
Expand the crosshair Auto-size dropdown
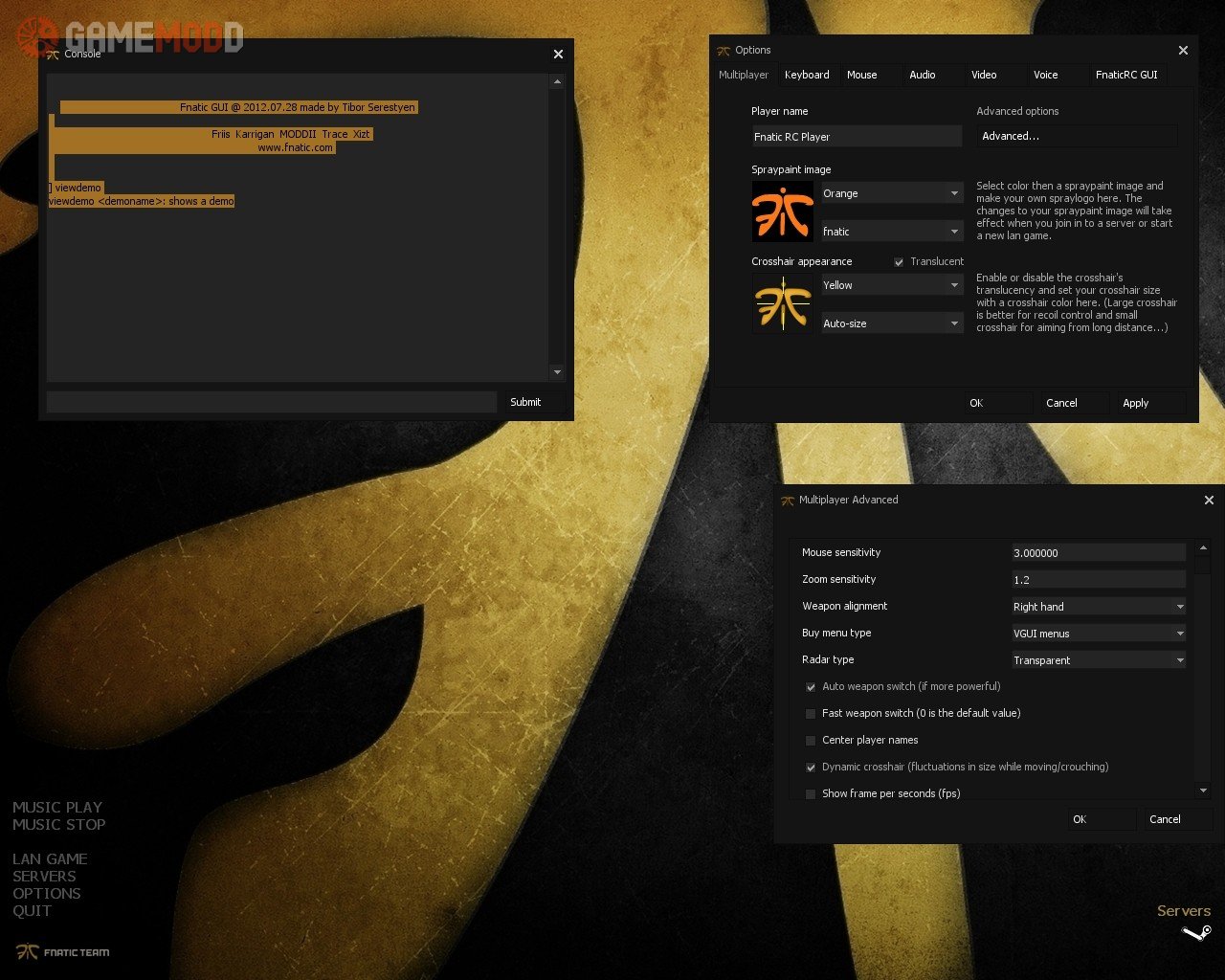(891, 323)
